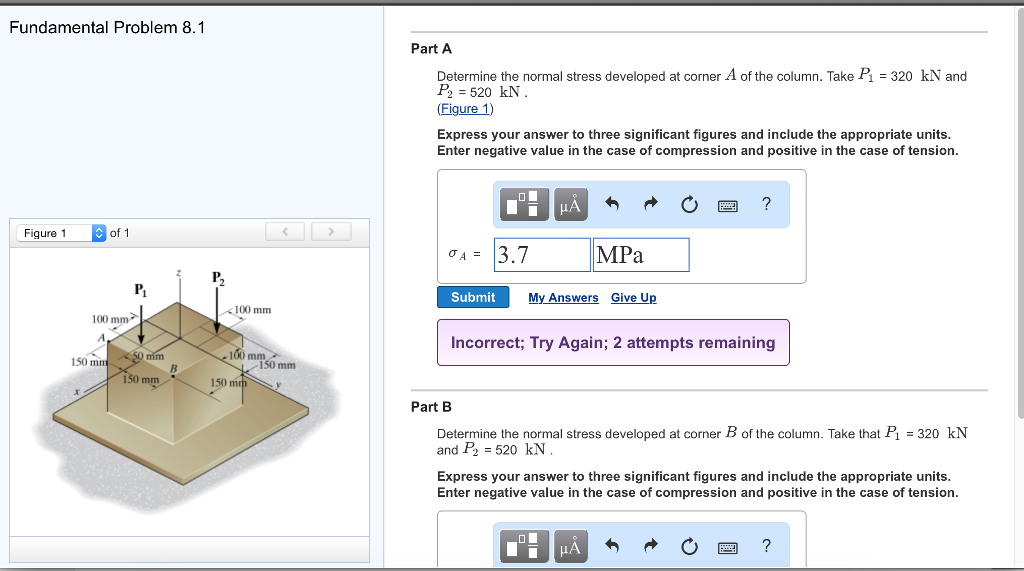Reset the Part B answer field
Viewport: 1024px width, 571px height.
click(x=689, y=547)
